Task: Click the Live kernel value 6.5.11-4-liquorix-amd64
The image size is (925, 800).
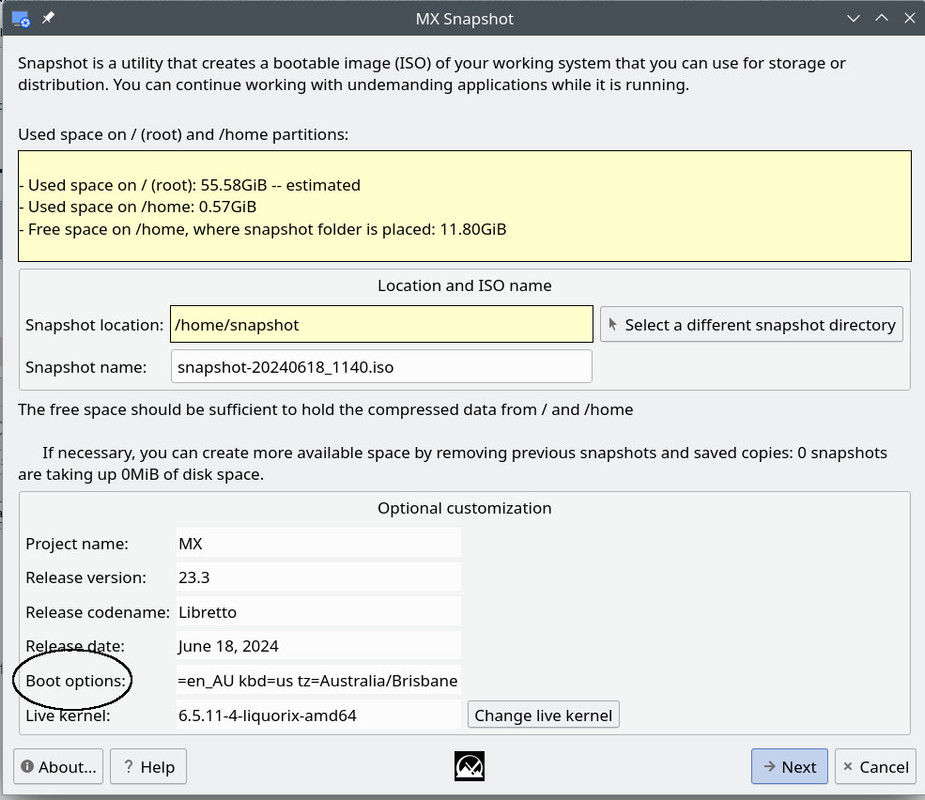Action: pyautogui.click(x=318, y=714)
